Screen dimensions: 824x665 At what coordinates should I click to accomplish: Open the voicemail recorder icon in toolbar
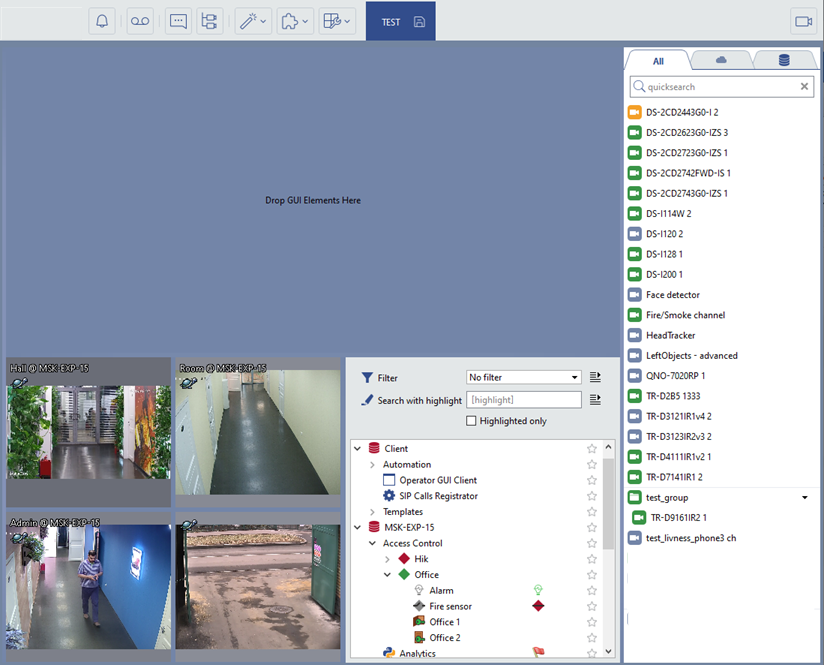(x=140, y=21)
